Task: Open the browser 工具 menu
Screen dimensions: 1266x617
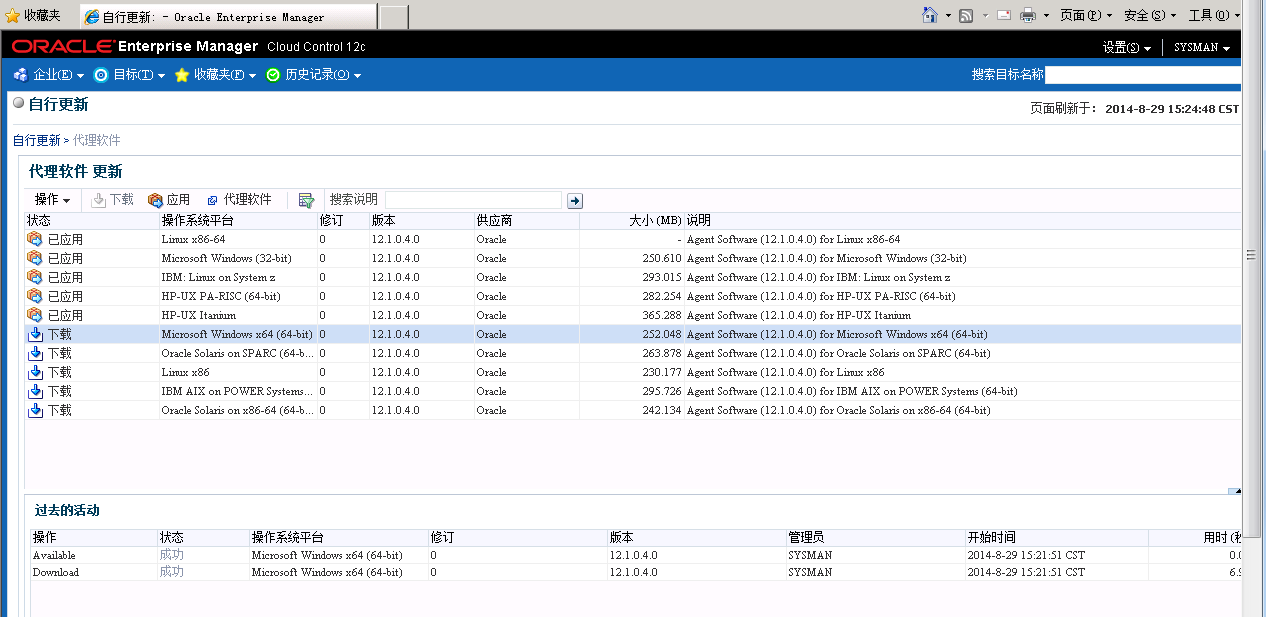Action: pos(1213,15)
